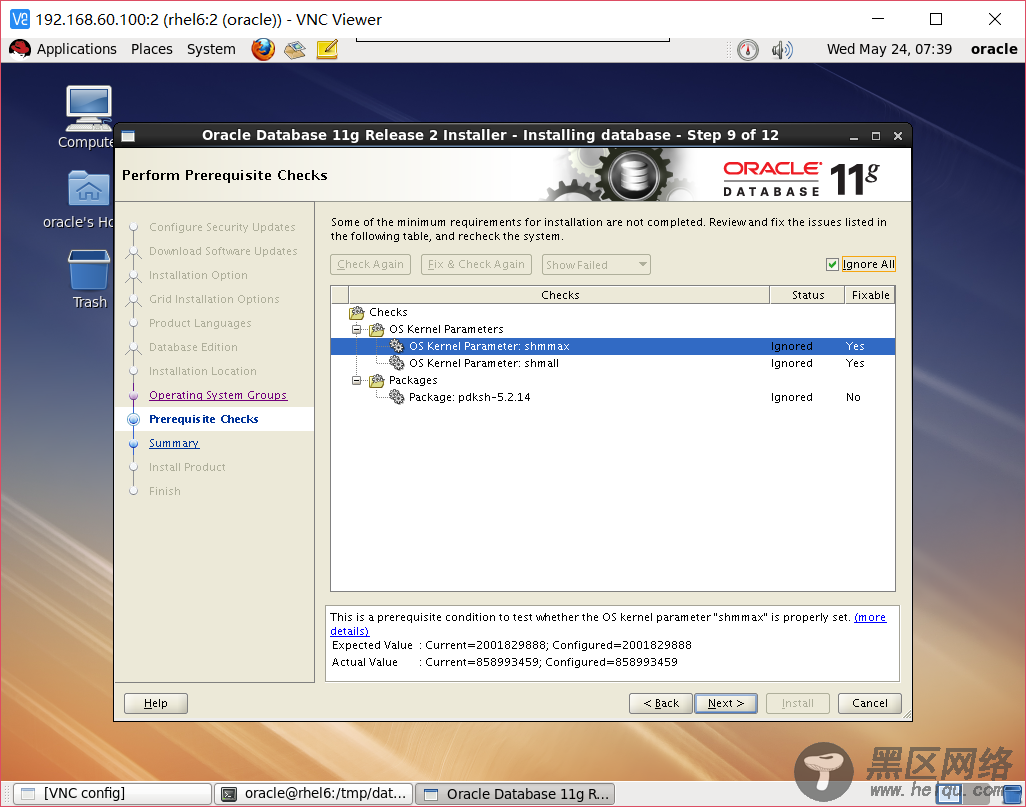Collapse the Packages tree node
Image resolution: width=1026 pixels, height=807 pixels.
357,380
